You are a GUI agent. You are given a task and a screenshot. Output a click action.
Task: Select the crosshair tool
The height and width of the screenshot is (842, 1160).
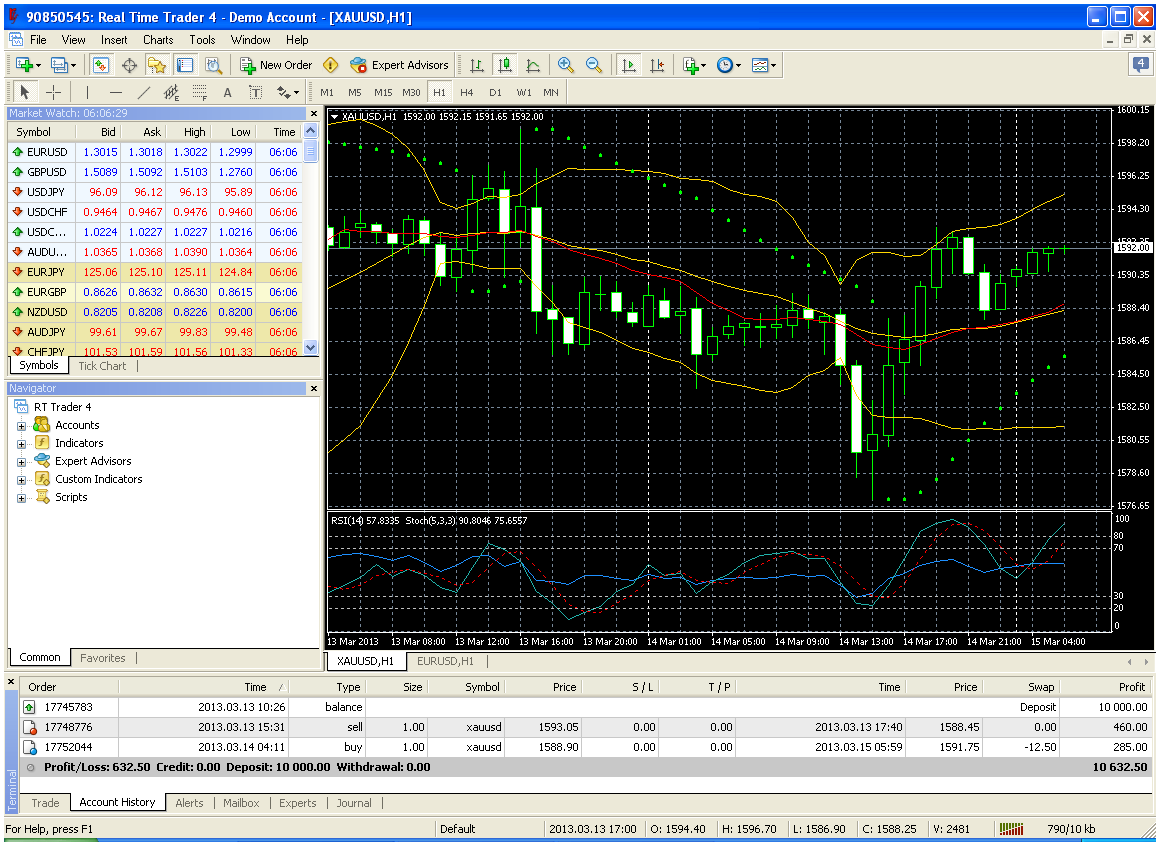click(x=53, y=92)
